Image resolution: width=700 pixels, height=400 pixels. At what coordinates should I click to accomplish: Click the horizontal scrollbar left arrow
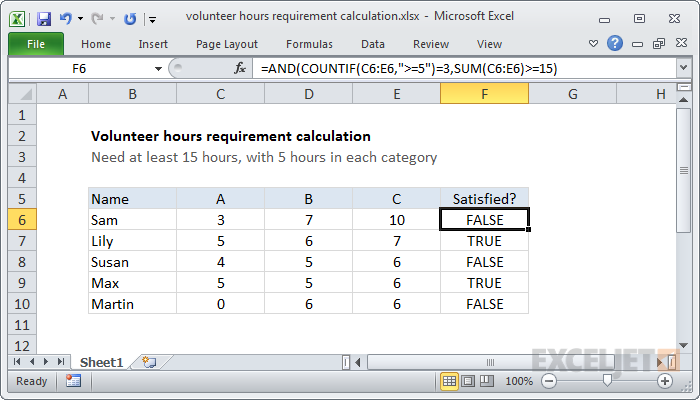(x=358, y=362)
